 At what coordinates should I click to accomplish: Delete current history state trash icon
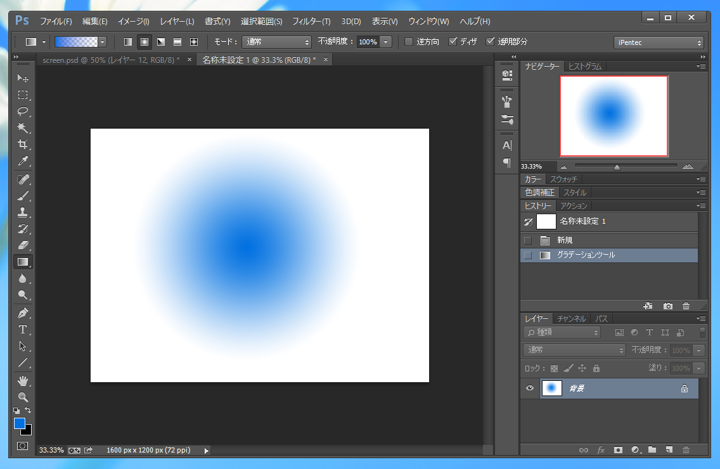(686, 306)
